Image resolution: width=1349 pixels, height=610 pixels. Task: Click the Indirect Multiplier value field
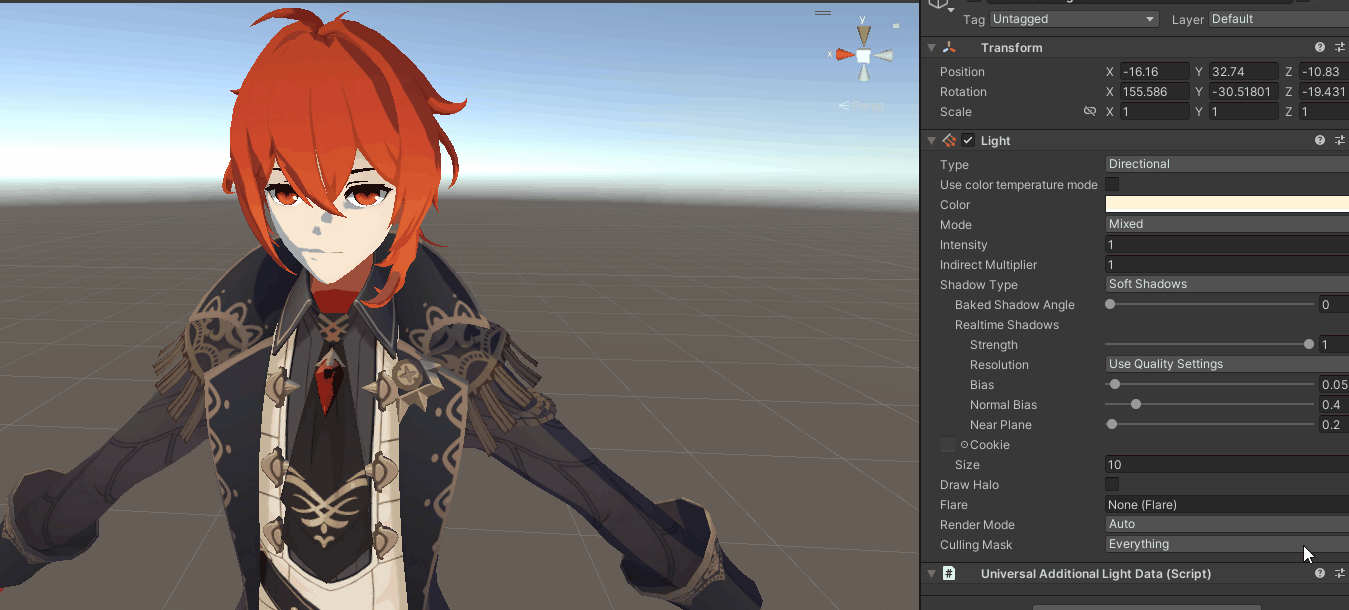click(x=1227, y=264)
